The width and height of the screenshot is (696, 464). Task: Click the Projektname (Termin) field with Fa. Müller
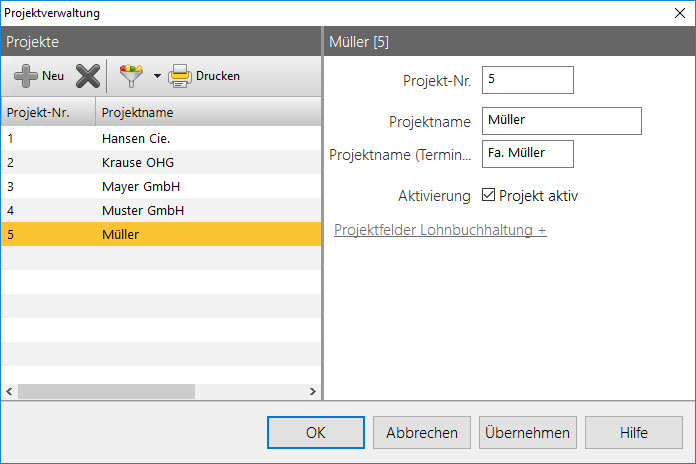coord(527,154)
